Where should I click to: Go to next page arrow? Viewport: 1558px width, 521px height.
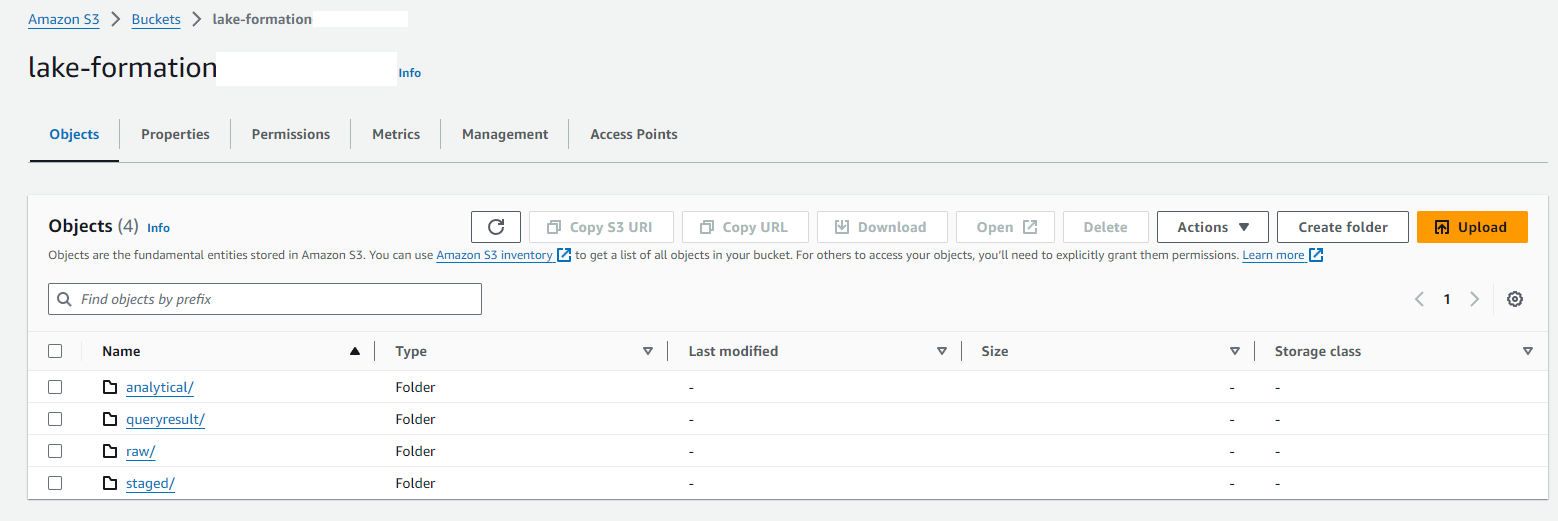click(x=1474, y=299)
